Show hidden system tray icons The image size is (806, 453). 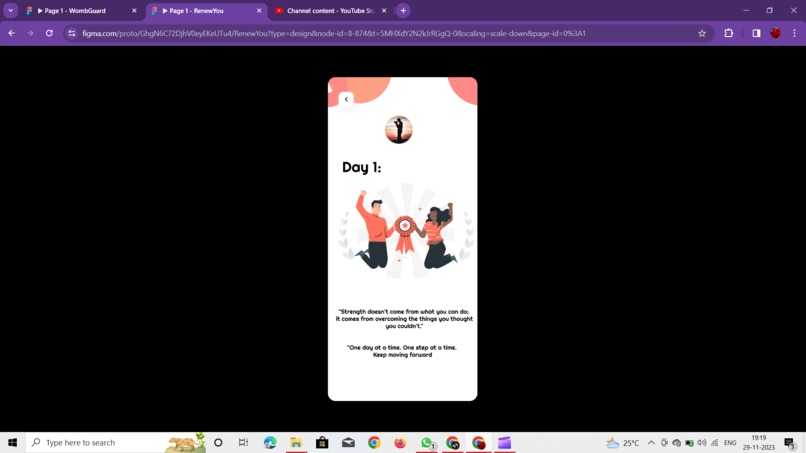pos(651,443)
